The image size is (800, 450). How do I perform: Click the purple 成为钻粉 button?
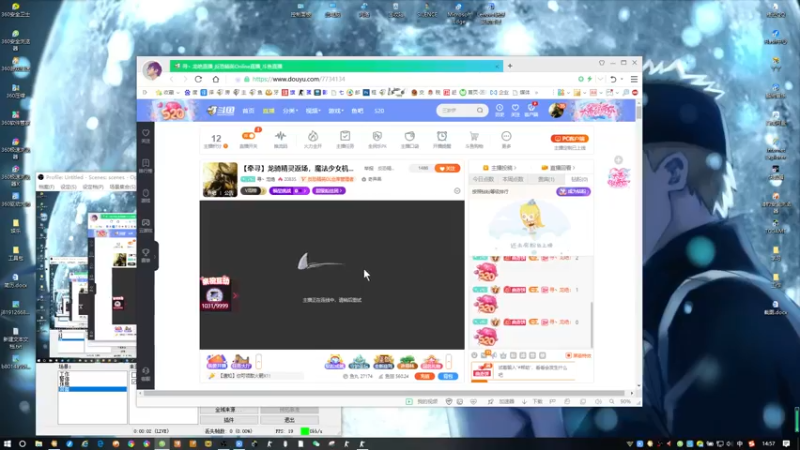tap(573, 191)
